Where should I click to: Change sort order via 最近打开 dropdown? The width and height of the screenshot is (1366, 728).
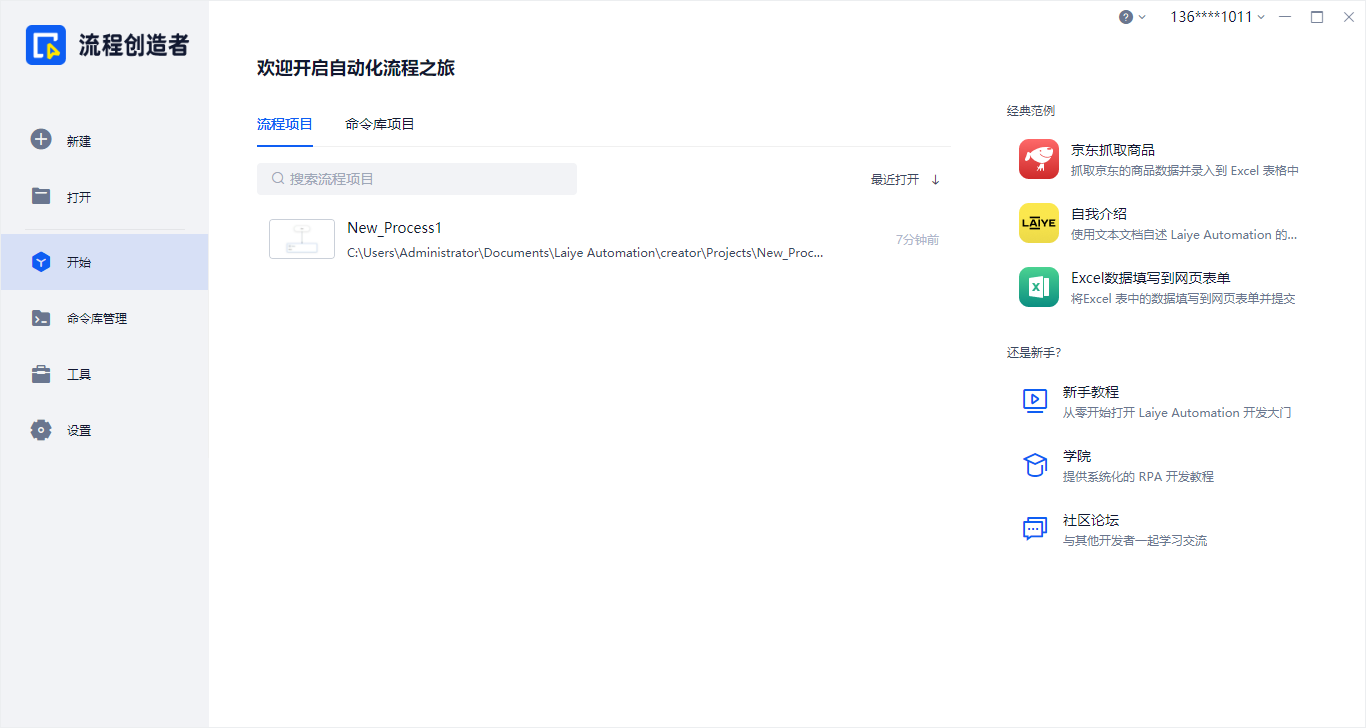pos(899,178)
